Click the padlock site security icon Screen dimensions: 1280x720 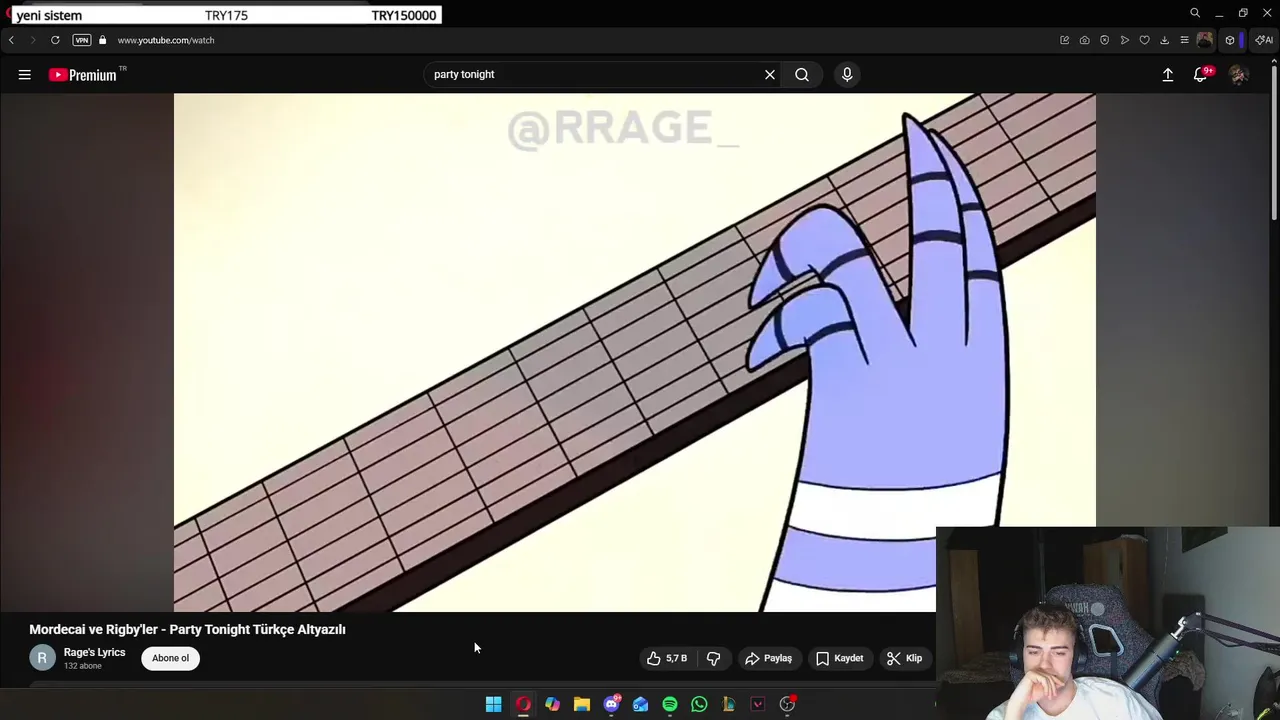102,40
